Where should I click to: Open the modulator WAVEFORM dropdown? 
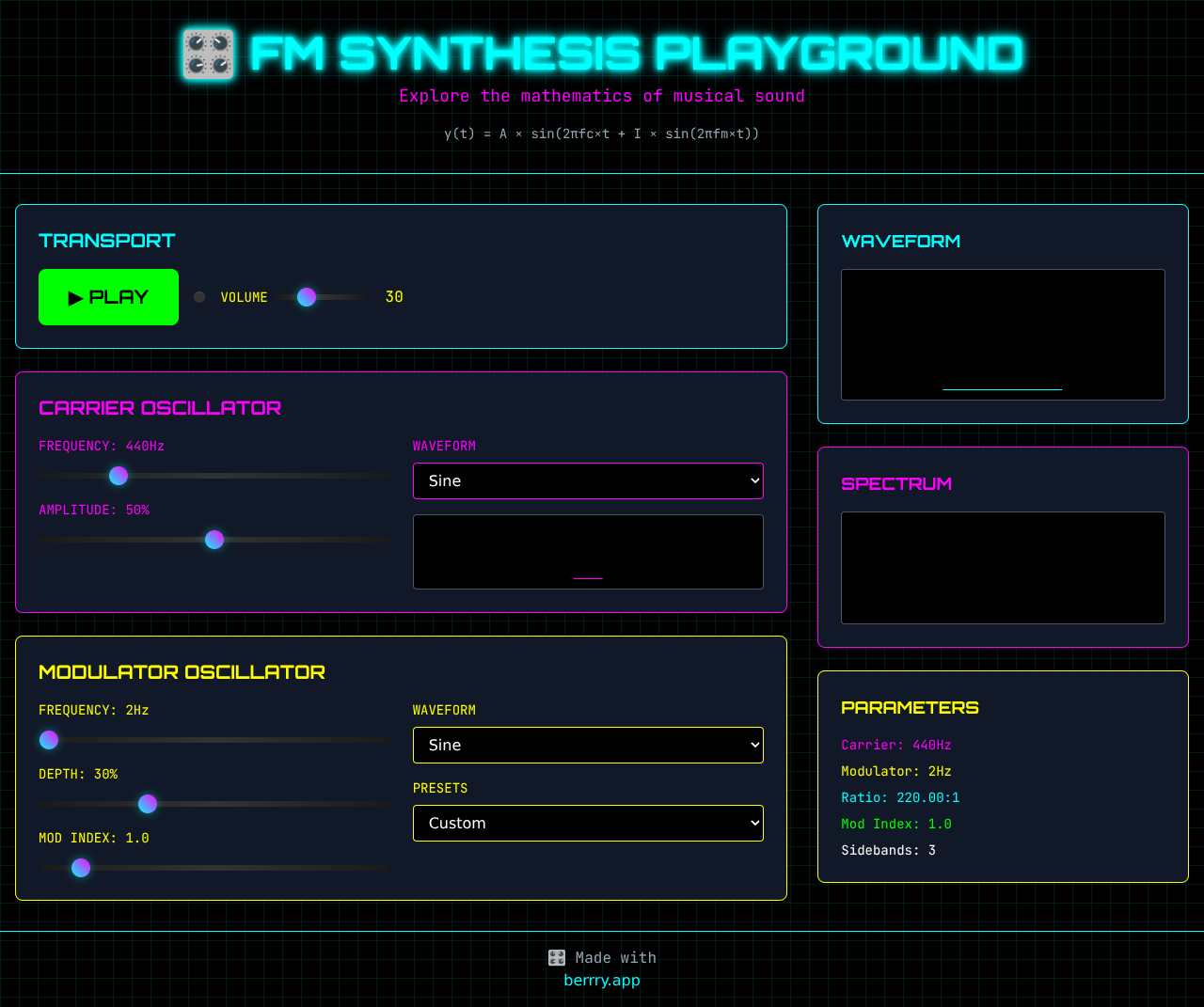coord(588,745)
